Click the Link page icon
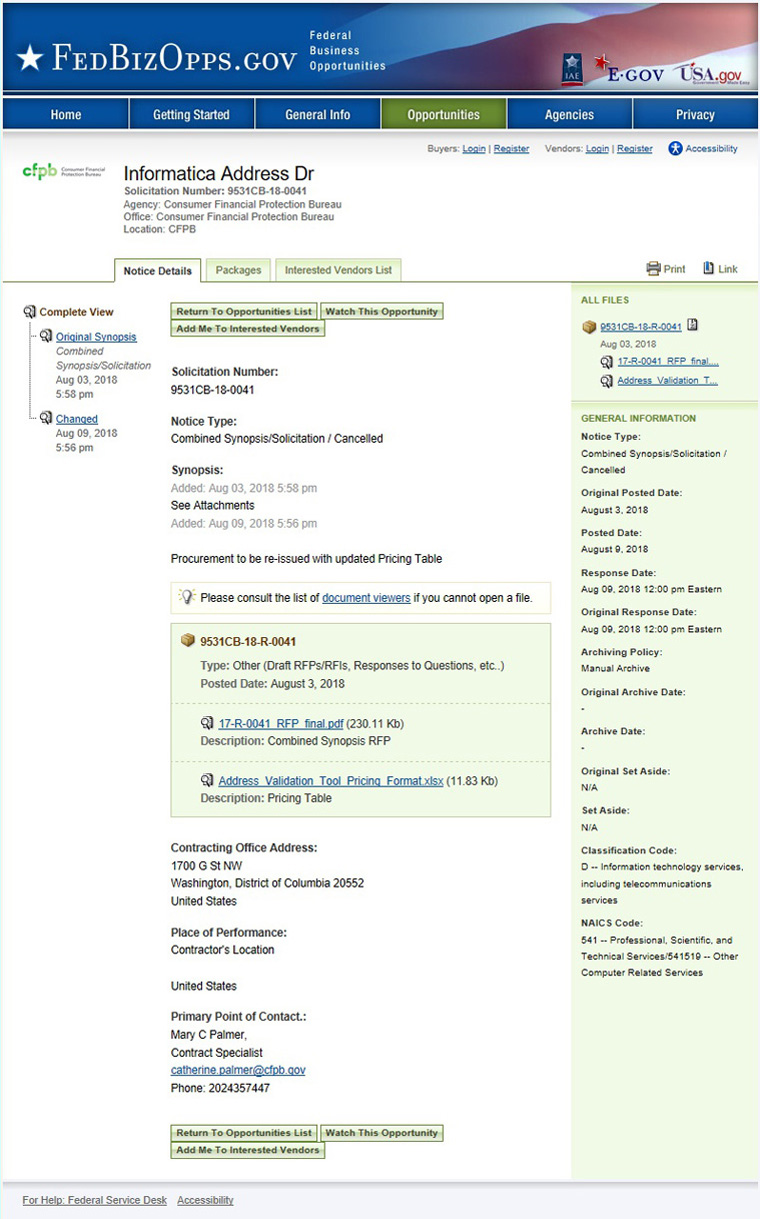The width and height of the screenshot is (760, 1219). [708, 268]
